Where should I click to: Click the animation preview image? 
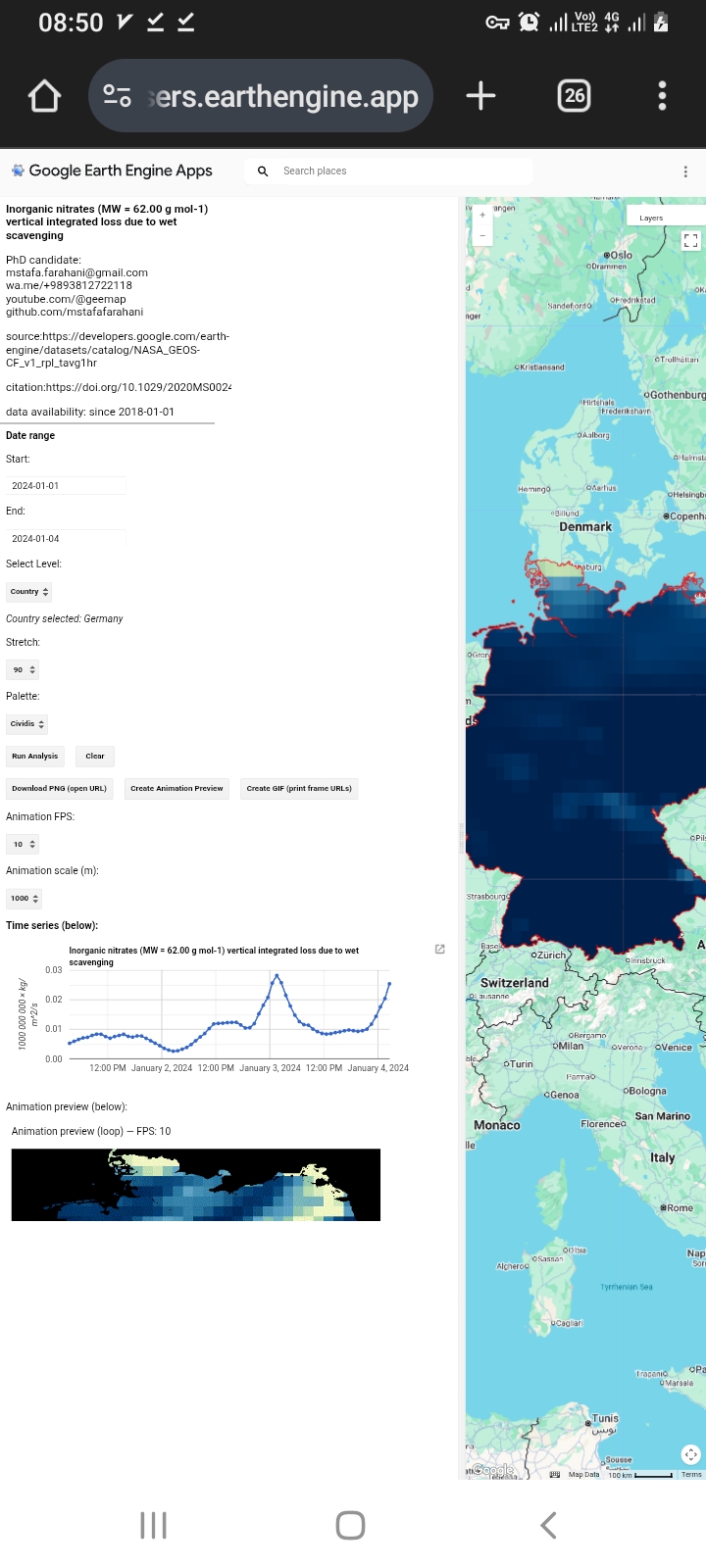pos(196,1185)
